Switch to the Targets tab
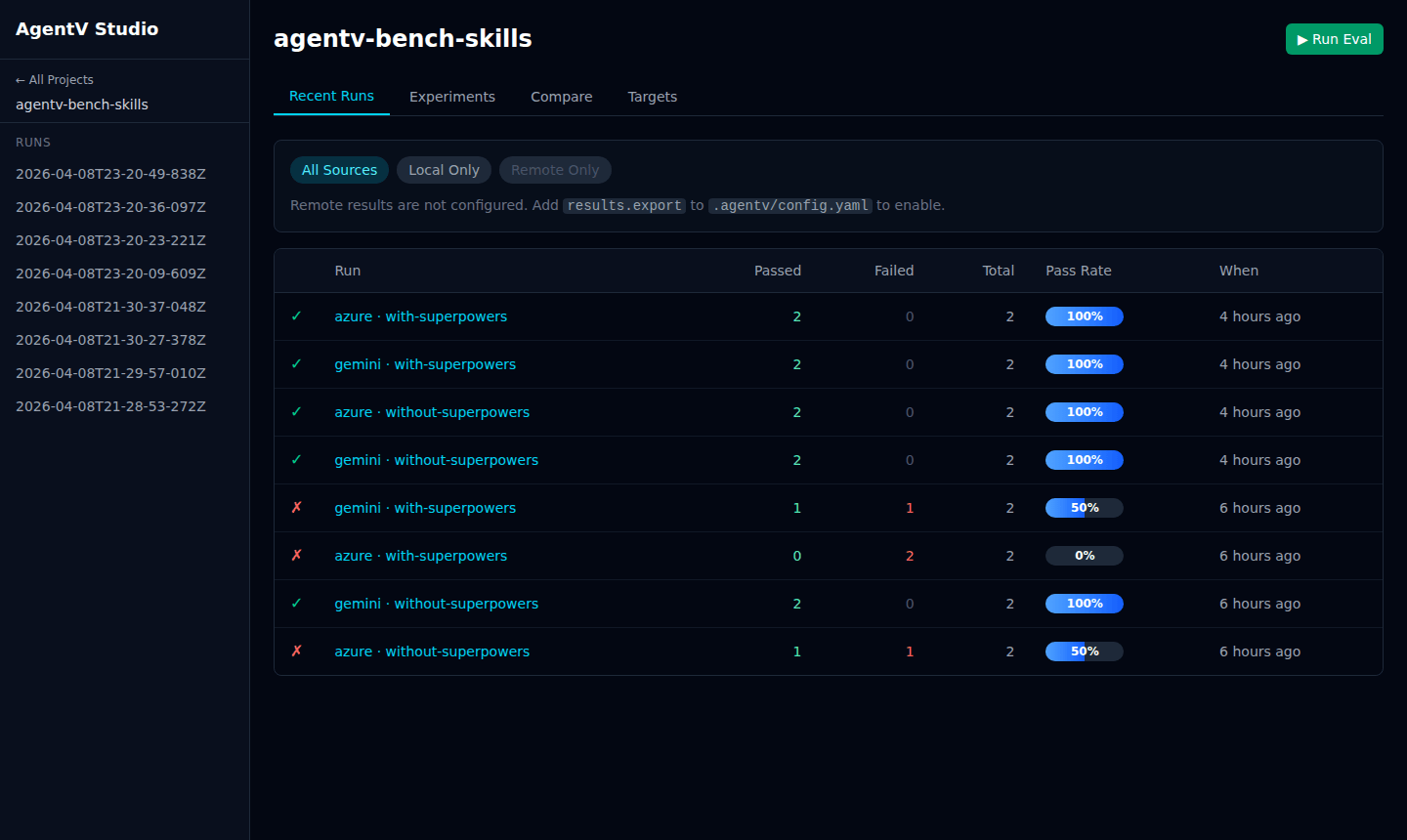This screenshot has width=1407, height=840. [652, 97]
